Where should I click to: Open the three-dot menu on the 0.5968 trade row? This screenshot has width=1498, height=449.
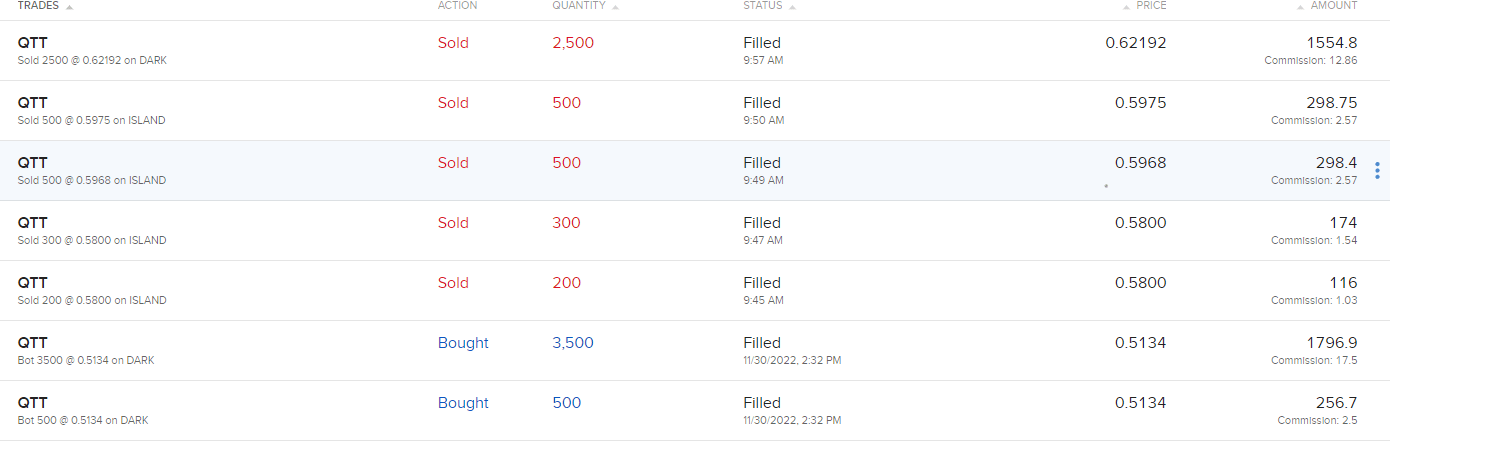(x=1377, y=171)
